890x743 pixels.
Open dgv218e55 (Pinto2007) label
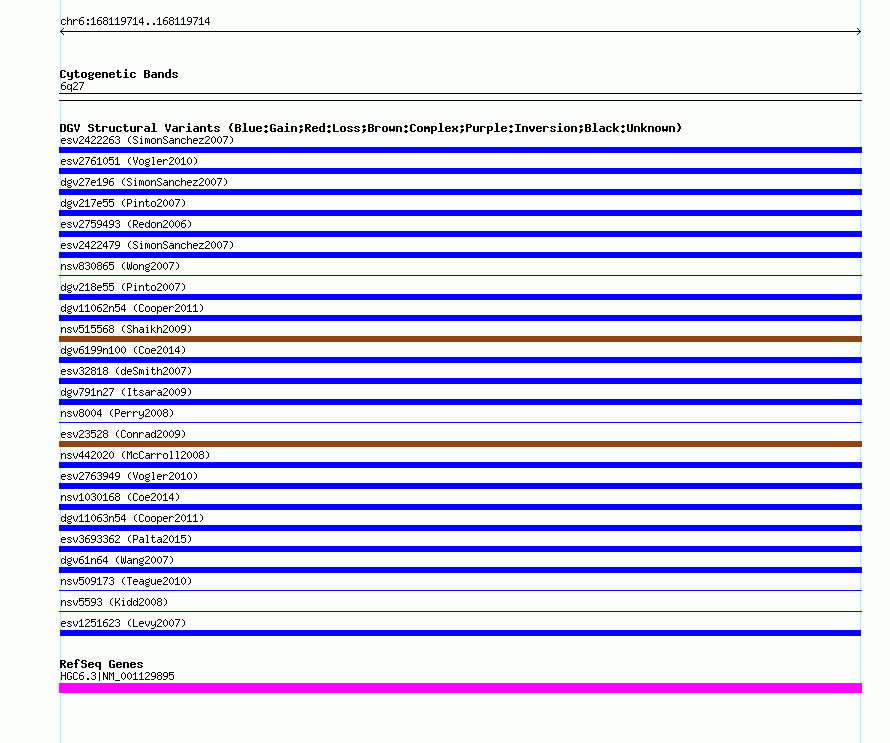coord(123,287)
